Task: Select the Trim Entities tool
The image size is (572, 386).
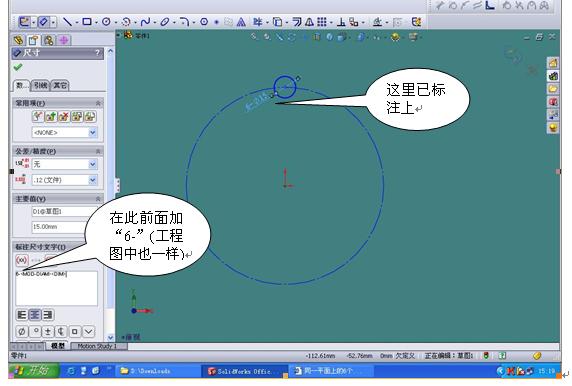Action: click(258, 22)
